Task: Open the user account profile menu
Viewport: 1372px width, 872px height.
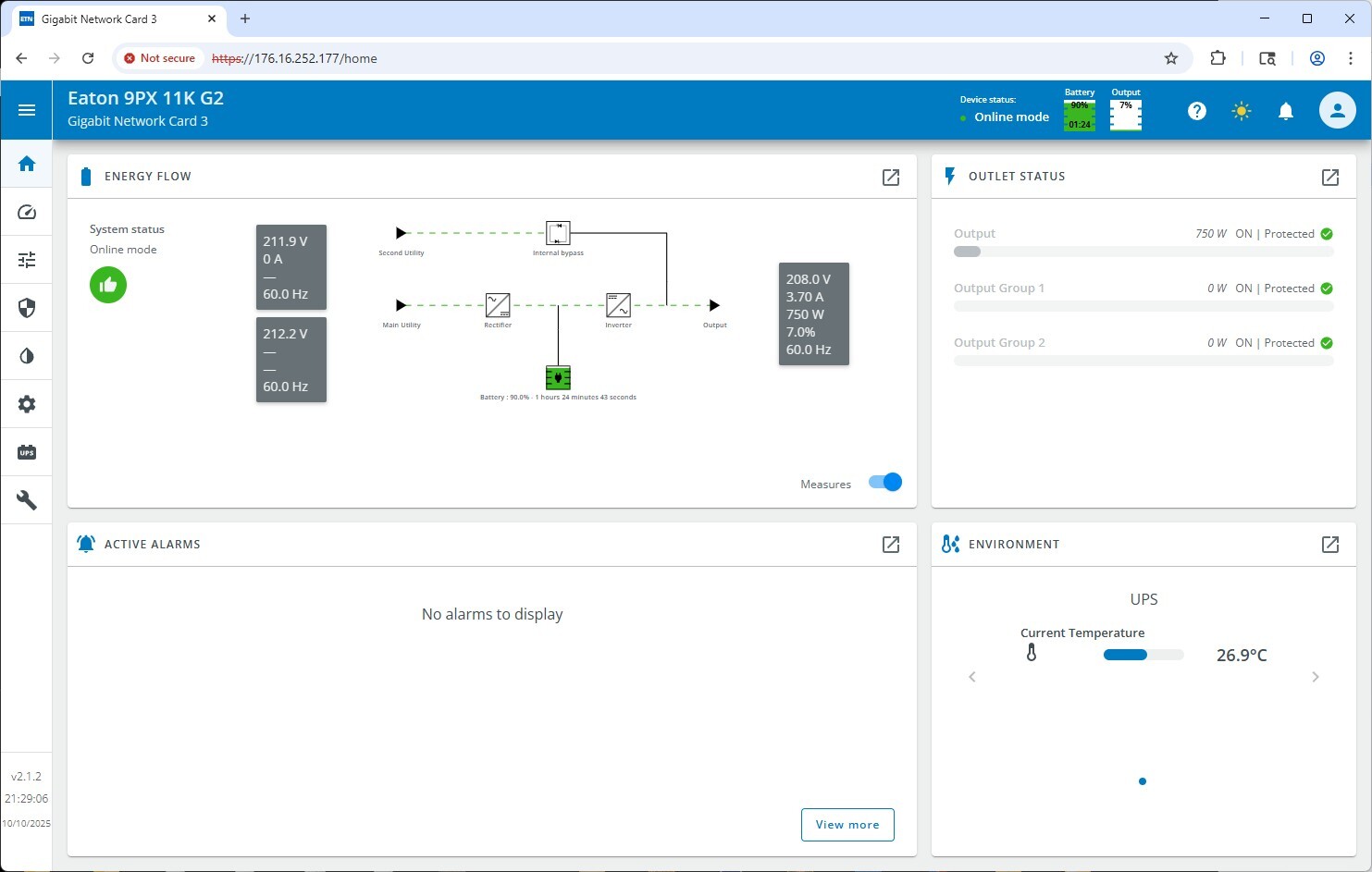Action: tap(1336, 111)
